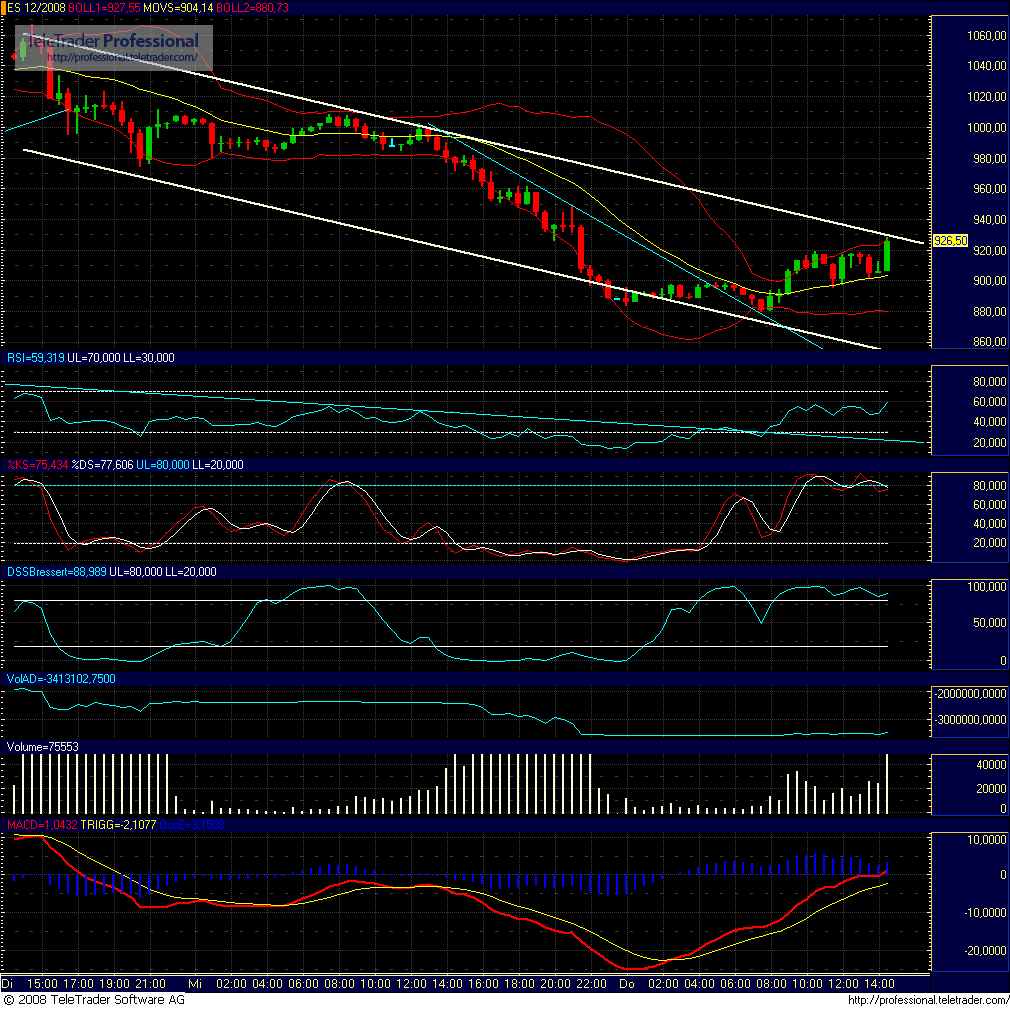The image size is (1010, 1009).
Task: Click the 860,00 price axis label
Action: tap(989, 341)
